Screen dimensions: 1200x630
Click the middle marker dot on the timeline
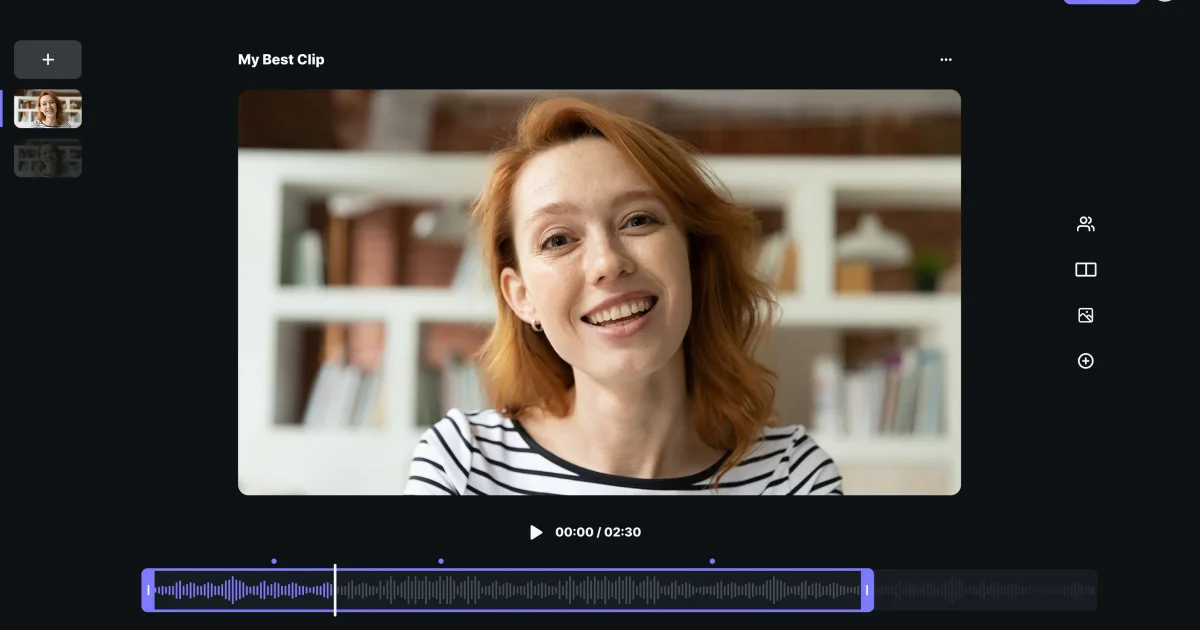point(441,561)
